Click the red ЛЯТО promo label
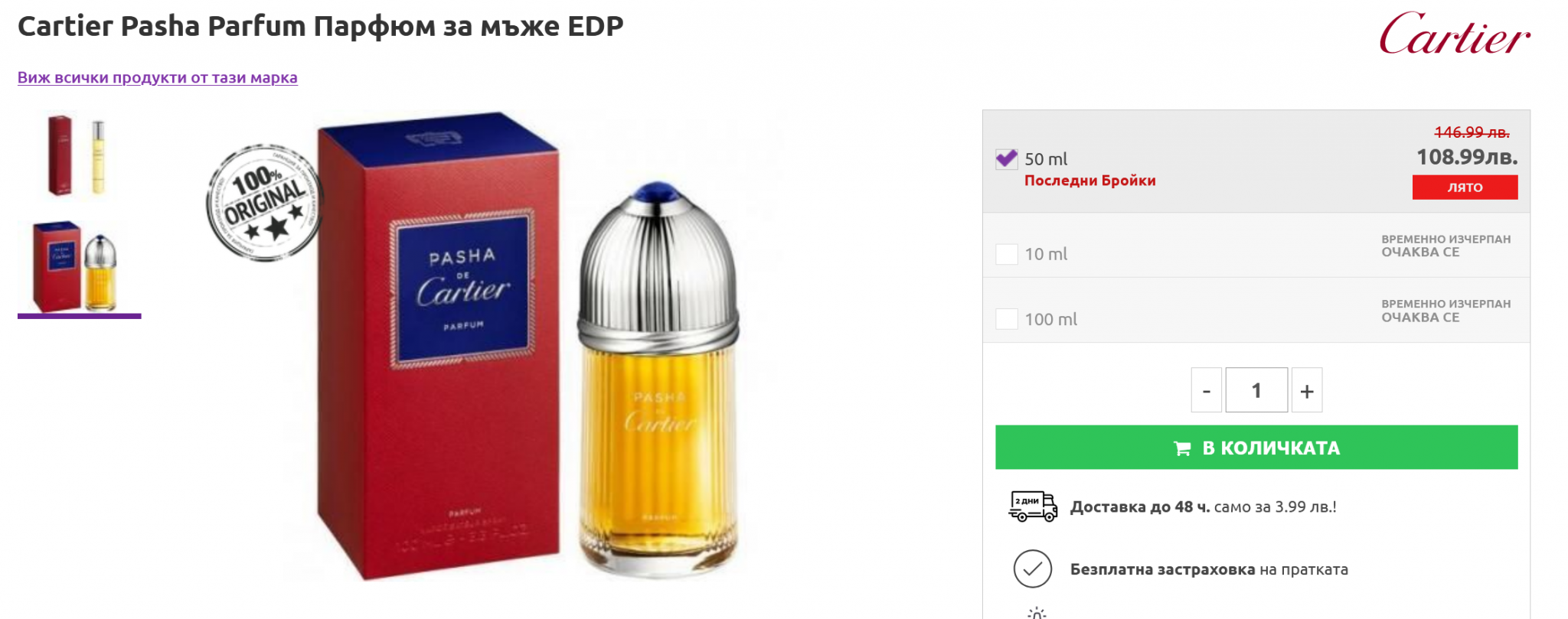The width and height of the screenshot is (1568, 619). tap(1465, 187)
